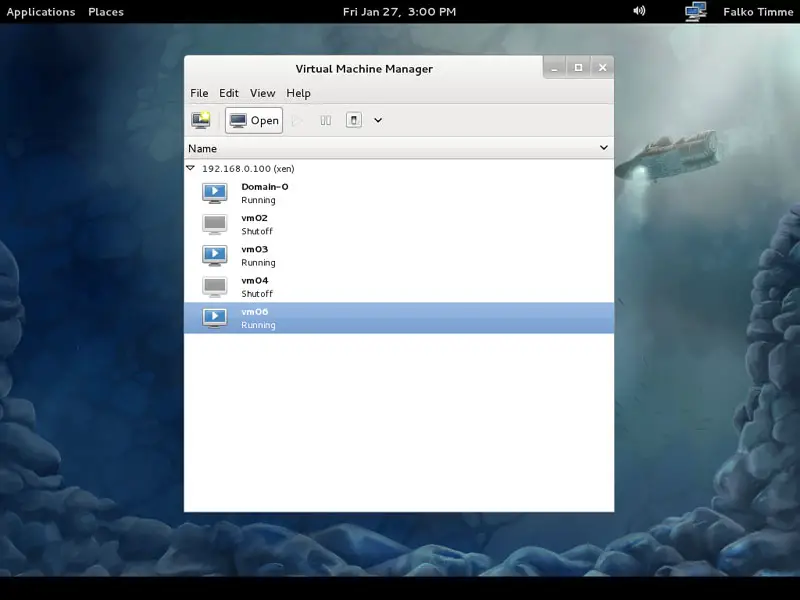
Task: Click the Domain-0 name text
Action: [265, 187]
